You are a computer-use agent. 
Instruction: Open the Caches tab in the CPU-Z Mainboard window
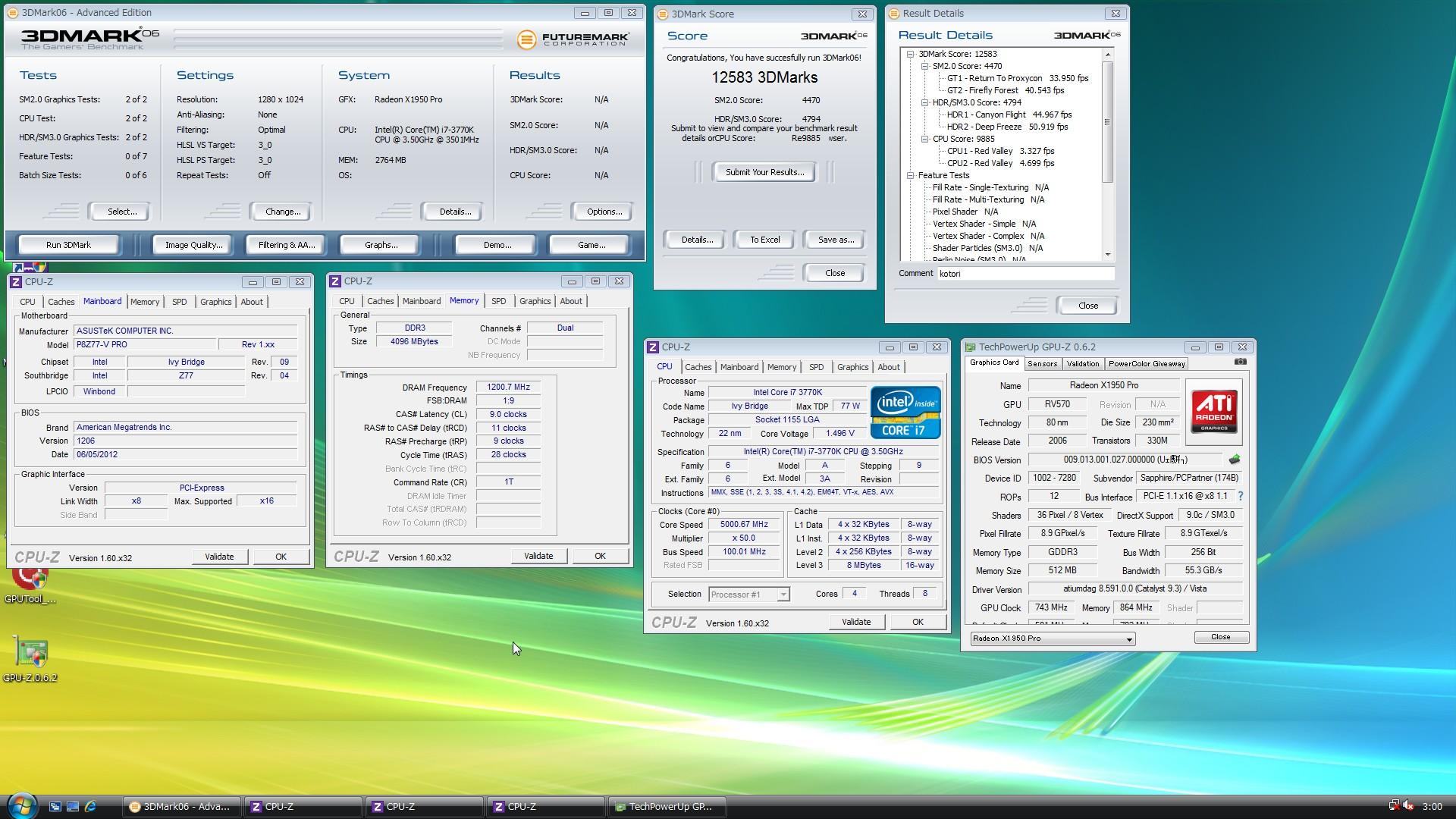point(61,302)
